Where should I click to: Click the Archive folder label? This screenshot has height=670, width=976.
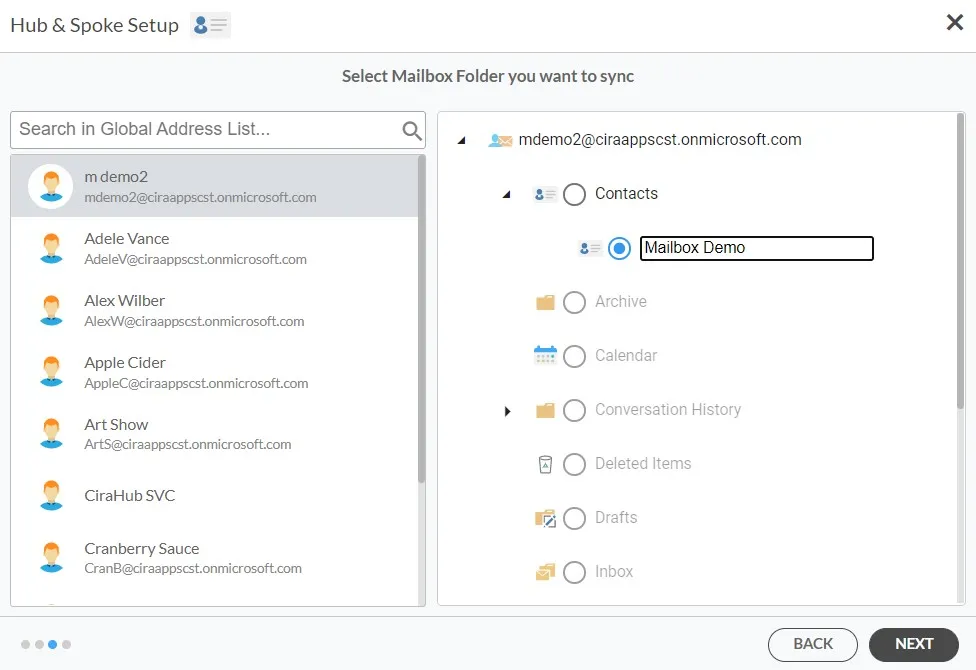coord(621,302)
